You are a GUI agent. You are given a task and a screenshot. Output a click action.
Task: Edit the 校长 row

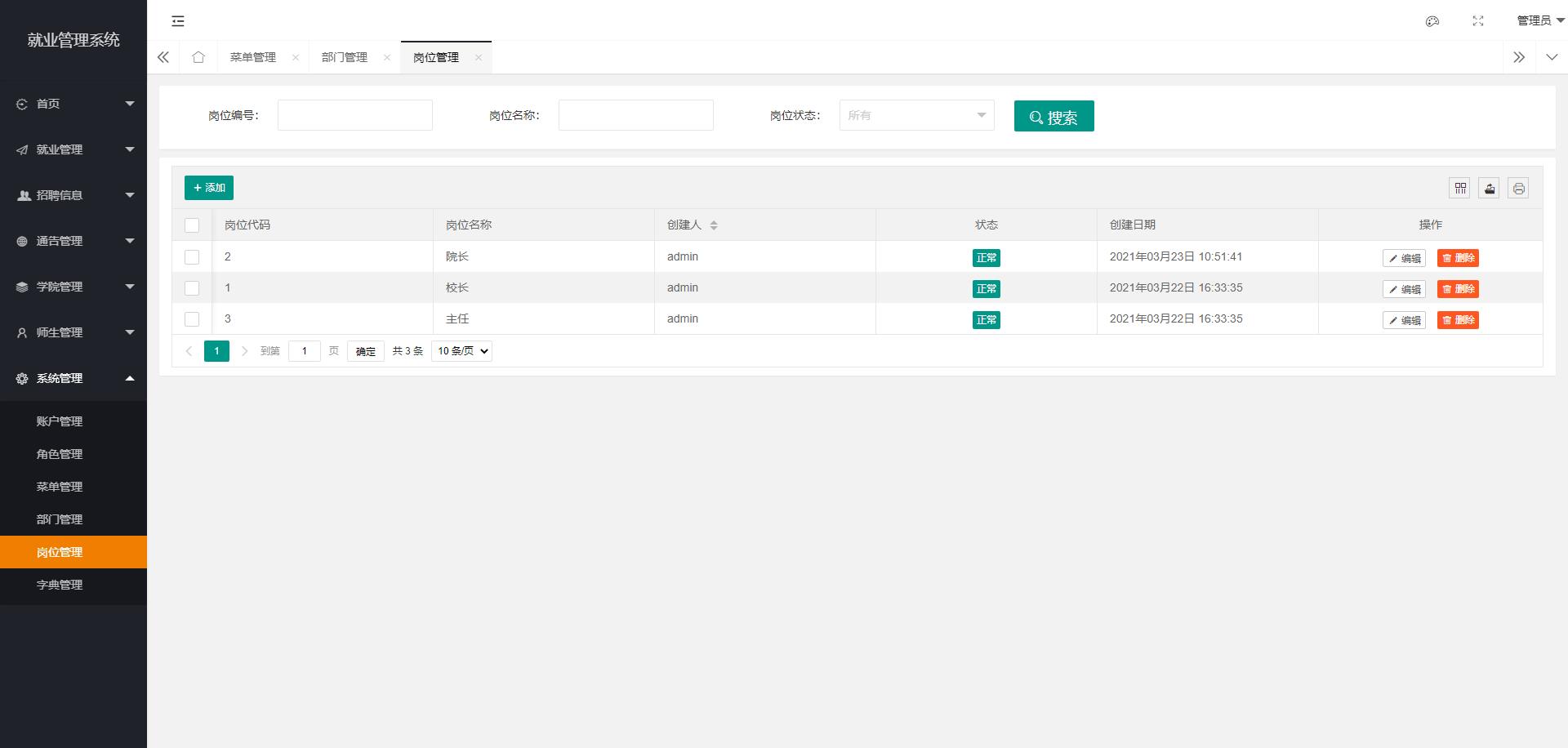point(1404,289)
